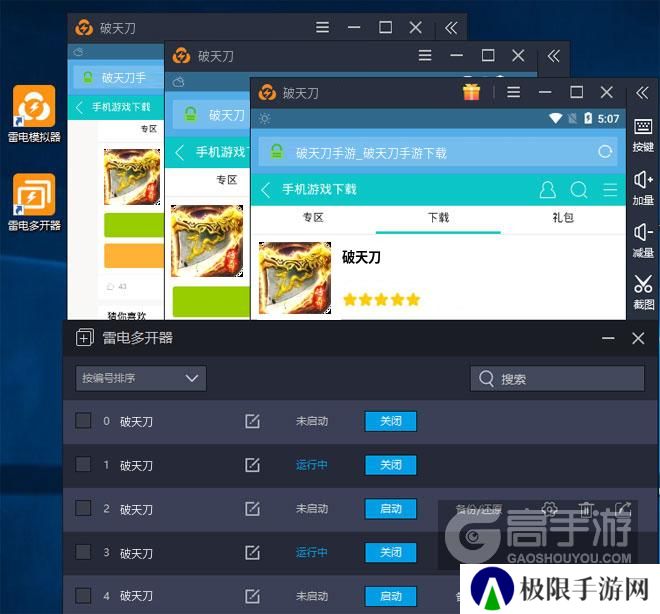Open the menu lines icon in teal header

[610, 190]
